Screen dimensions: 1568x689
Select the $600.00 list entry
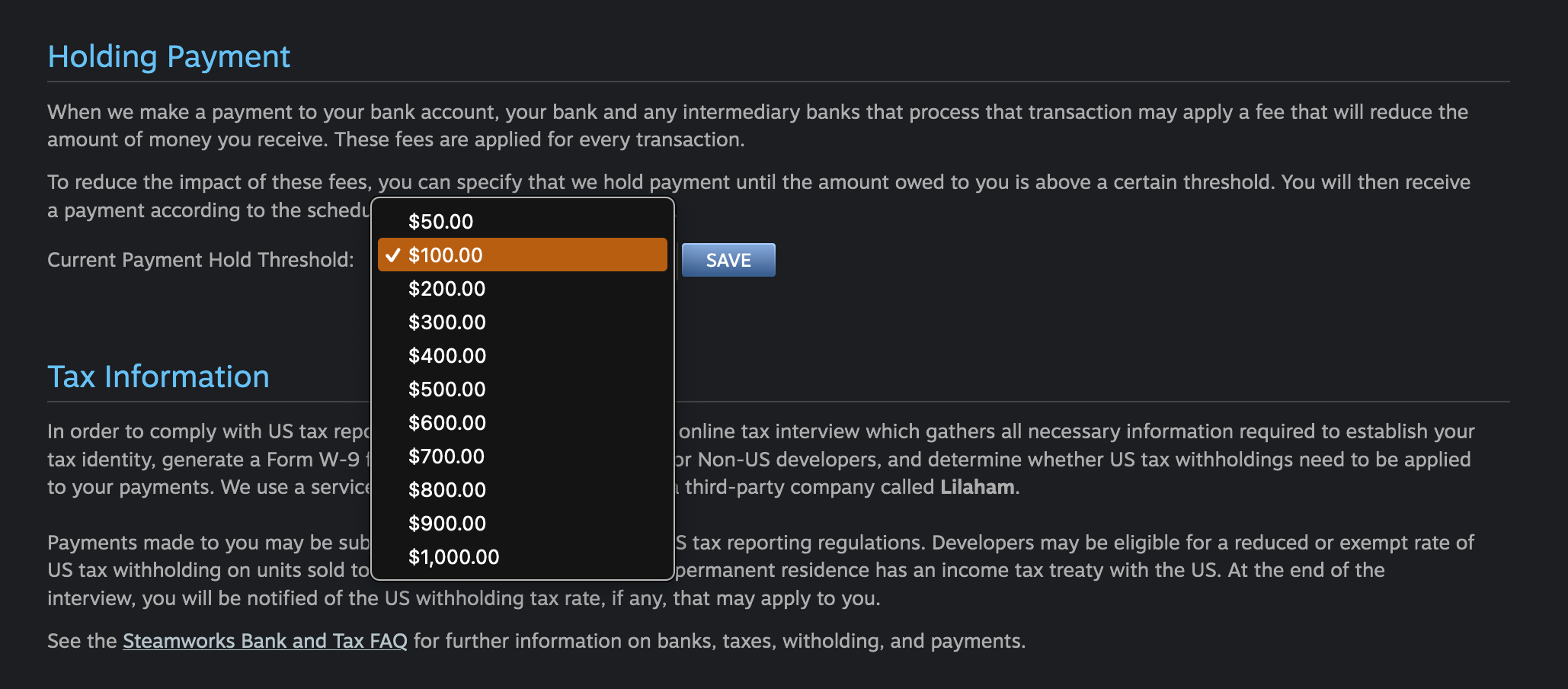(447, 423)
